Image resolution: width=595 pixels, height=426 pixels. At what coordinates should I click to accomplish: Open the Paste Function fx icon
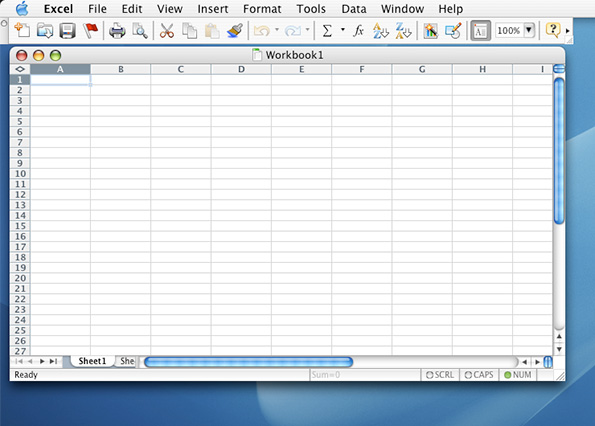coord(358,31)
